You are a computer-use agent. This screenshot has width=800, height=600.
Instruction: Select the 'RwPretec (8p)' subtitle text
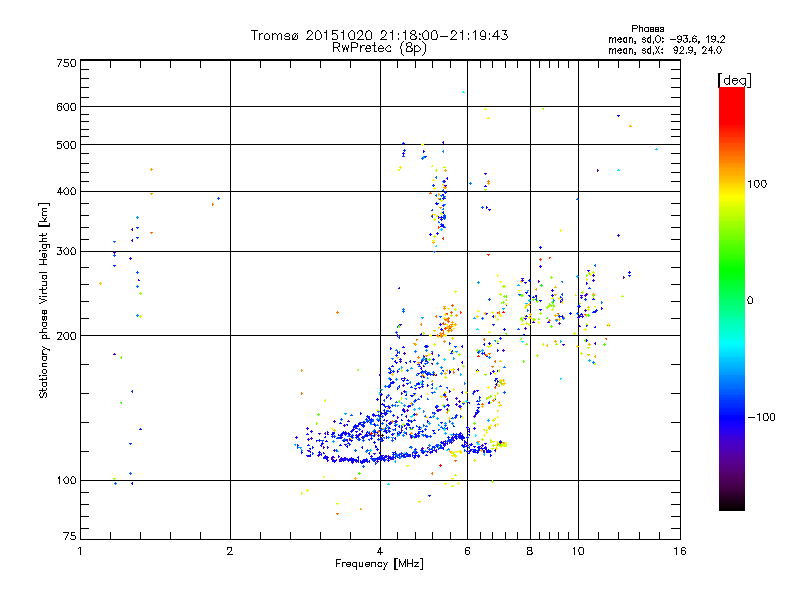point(379,48)
